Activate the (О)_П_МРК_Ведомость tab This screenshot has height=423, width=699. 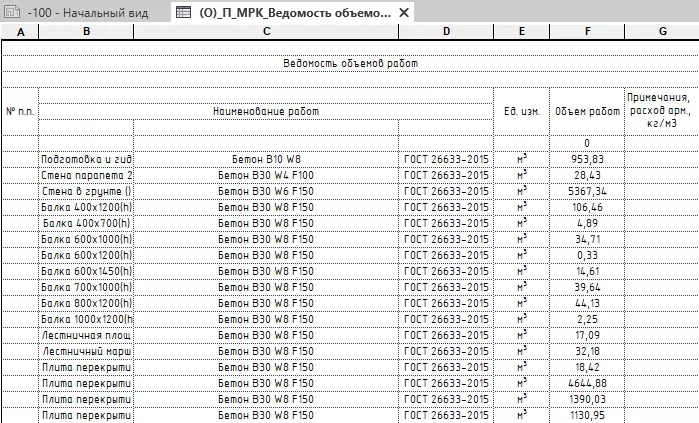pos(292,13)
